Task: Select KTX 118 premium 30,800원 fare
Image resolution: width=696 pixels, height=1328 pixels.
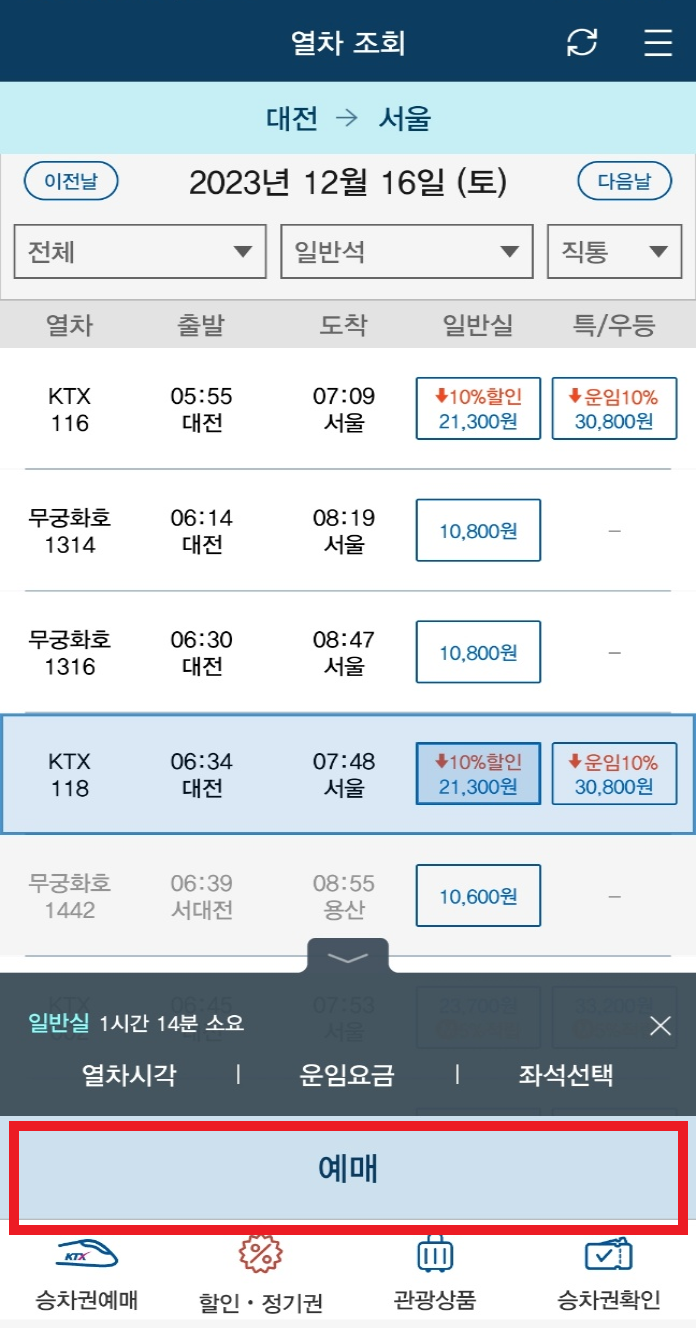Action: [614, 773]
